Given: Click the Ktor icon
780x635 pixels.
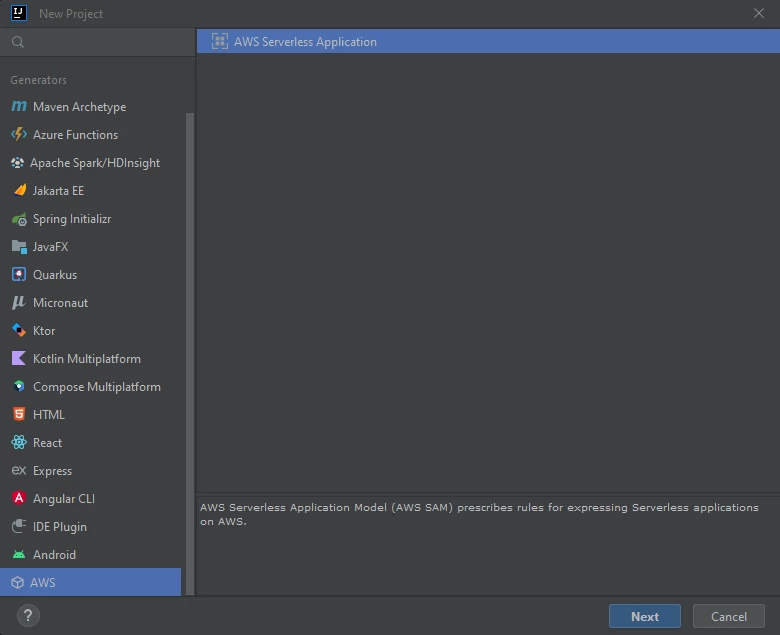Looking at the screenshot, I should pos(19,330).
